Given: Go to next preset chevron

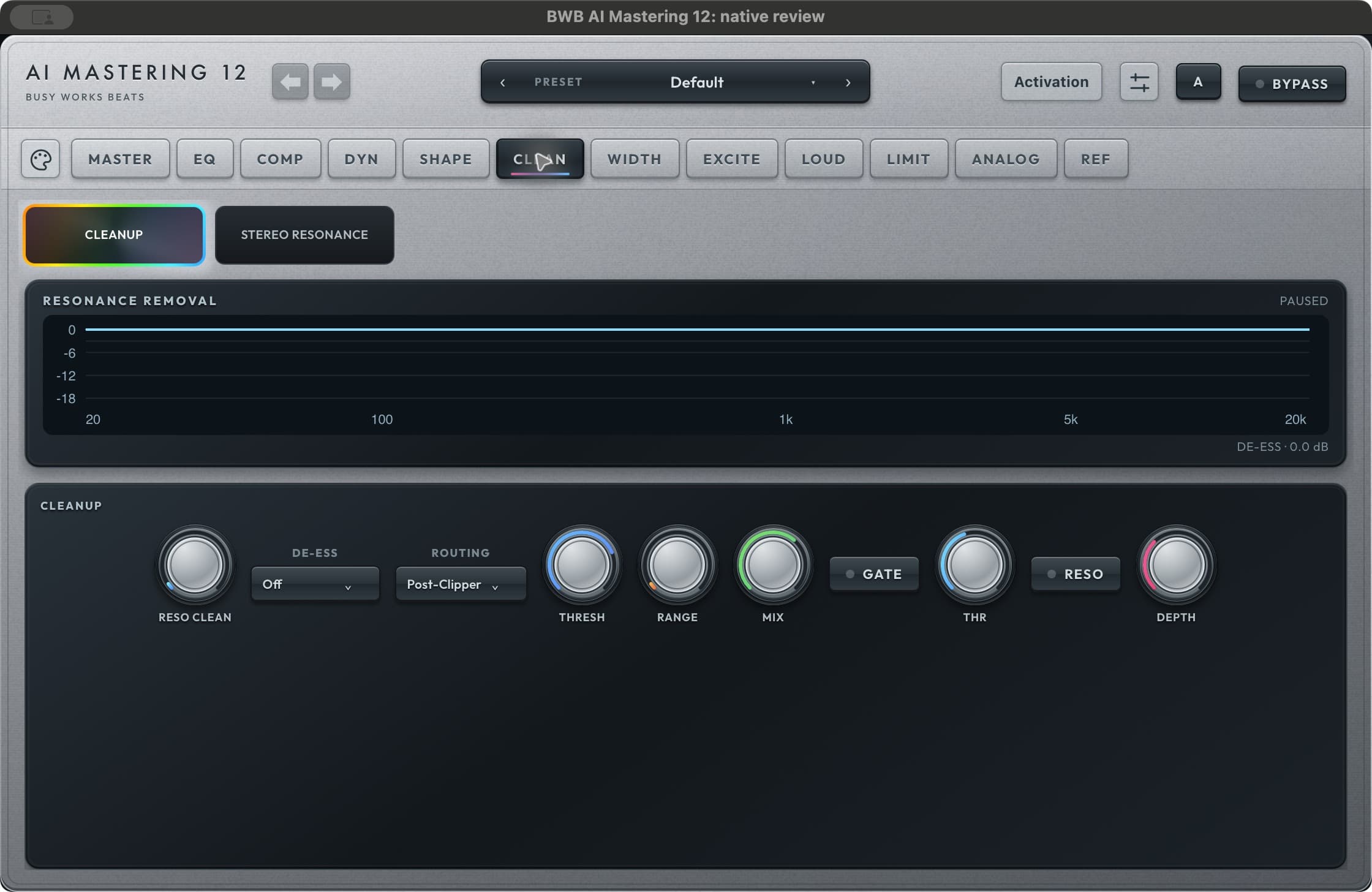Looking at the screenshot, I should click(x=848, y=82).
